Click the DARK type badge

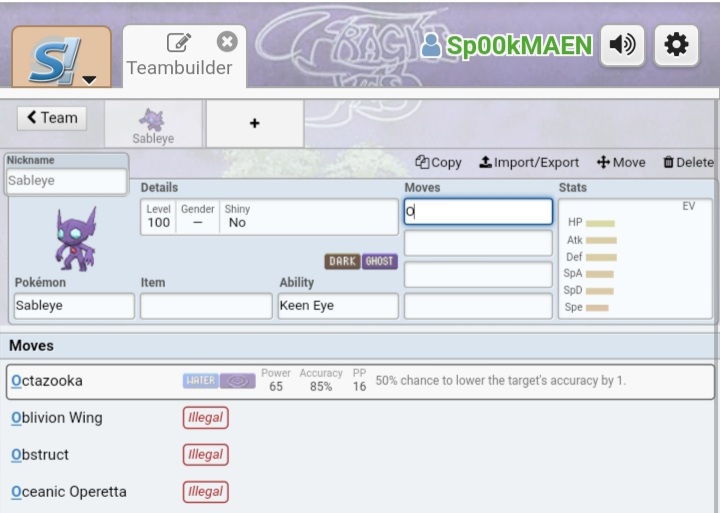tap(343, 261)
